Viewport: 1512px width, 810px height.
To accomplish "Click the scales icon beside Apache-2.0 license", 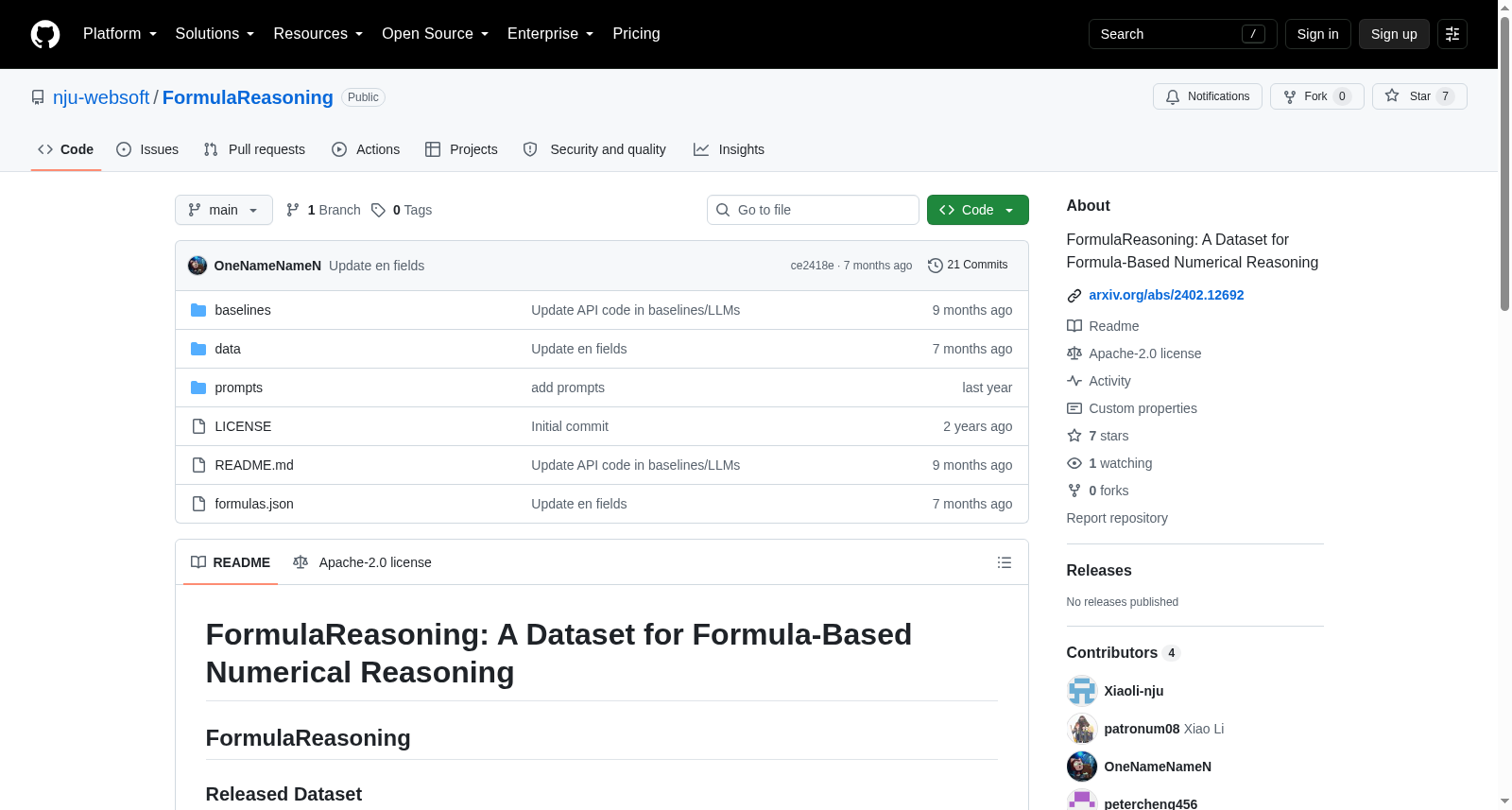I will pyautogui.click(x=1074, y=353).
